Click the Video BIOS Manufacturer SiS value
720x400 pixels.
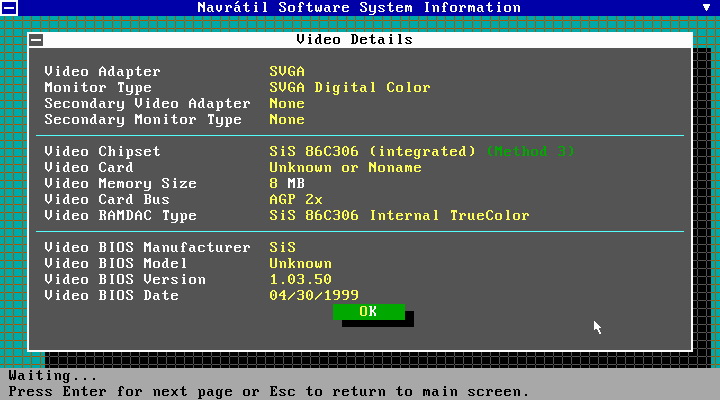[x=282, y=248]
